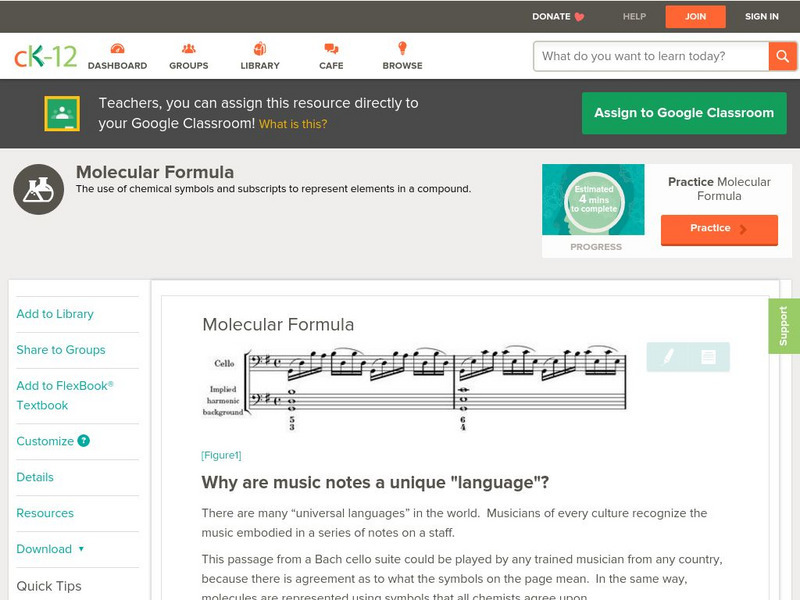Click the cello sheet music image
The height and width of the screenshot is (600, 800).
[414, 389]
